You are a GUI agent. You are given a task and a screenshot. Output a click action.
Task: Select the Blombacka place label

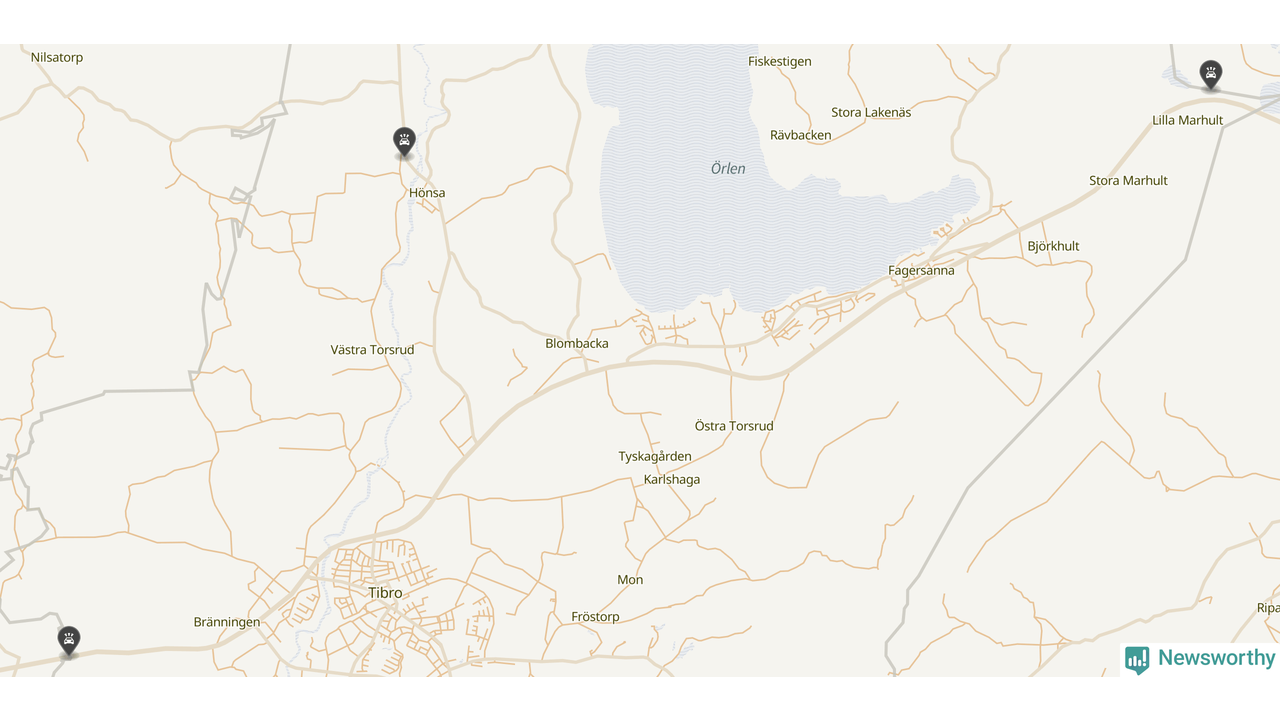(x=577, y=344)
